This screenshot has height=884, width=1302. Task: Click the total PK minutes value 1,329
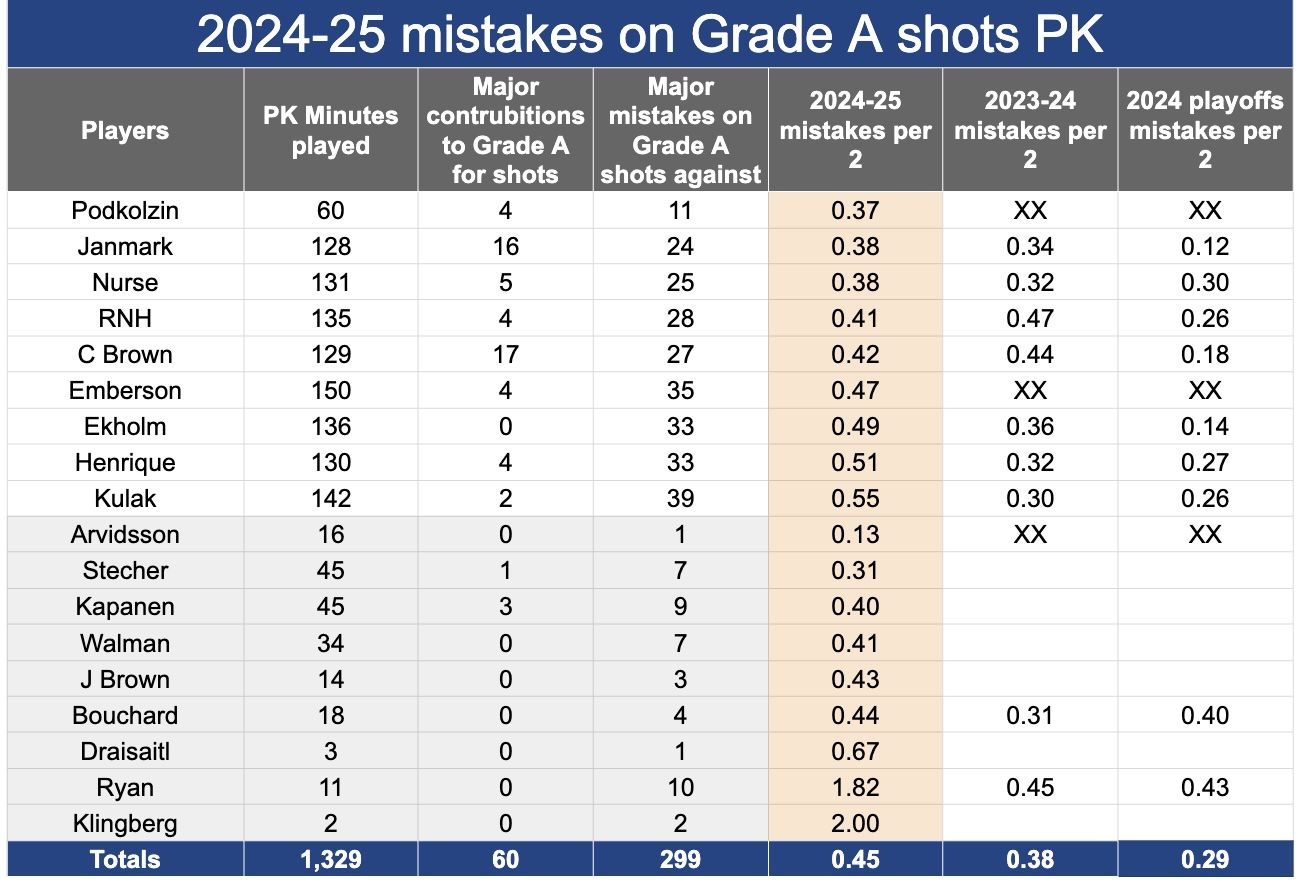(x=330, y=859)
